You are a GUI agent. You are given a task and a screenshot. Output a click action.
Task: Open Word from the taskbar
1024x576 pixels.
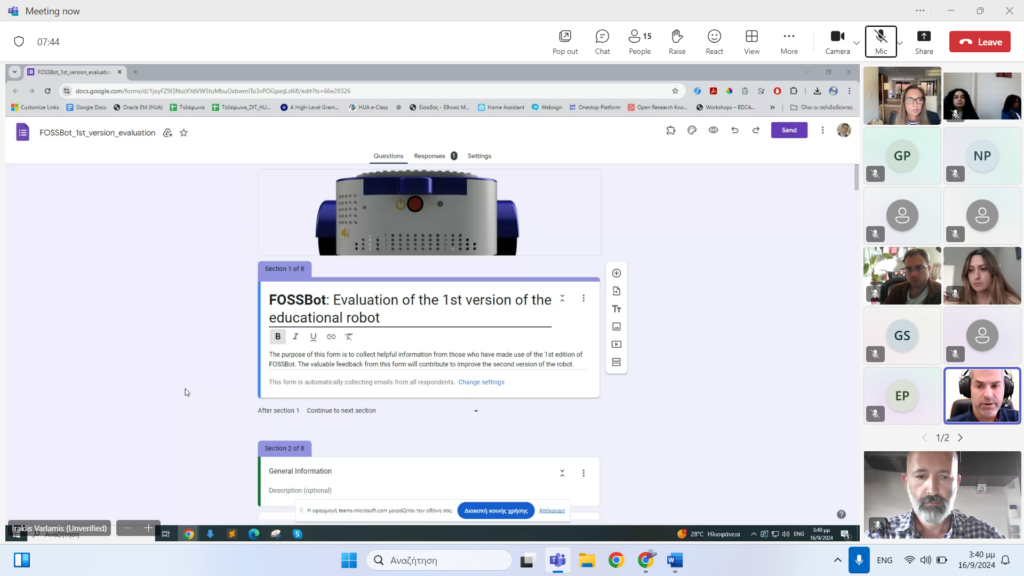tap(675, 560)
